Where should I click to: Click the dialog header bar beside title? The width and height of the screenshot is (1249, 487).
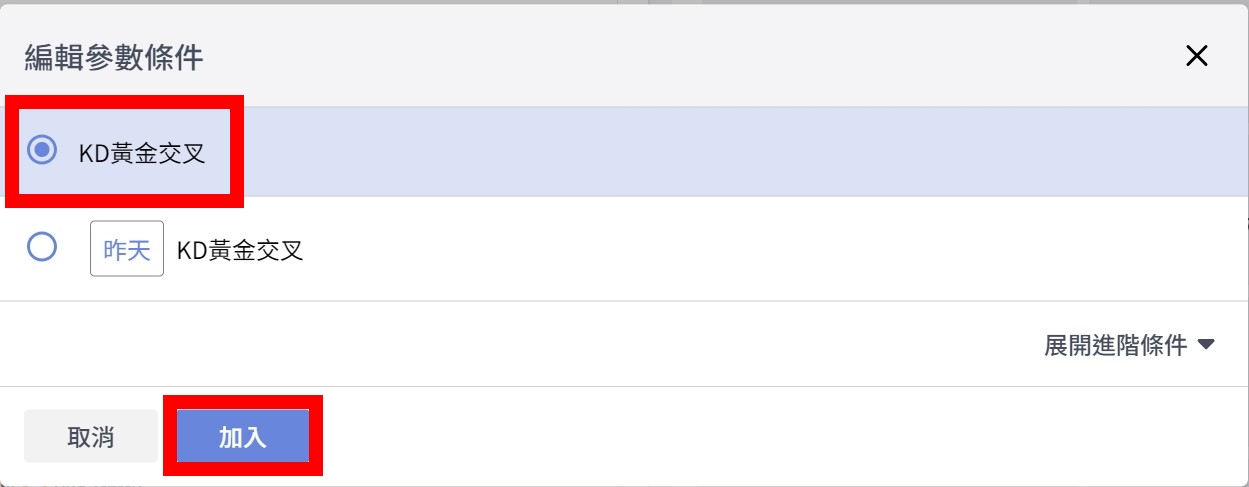click(650, 57)
